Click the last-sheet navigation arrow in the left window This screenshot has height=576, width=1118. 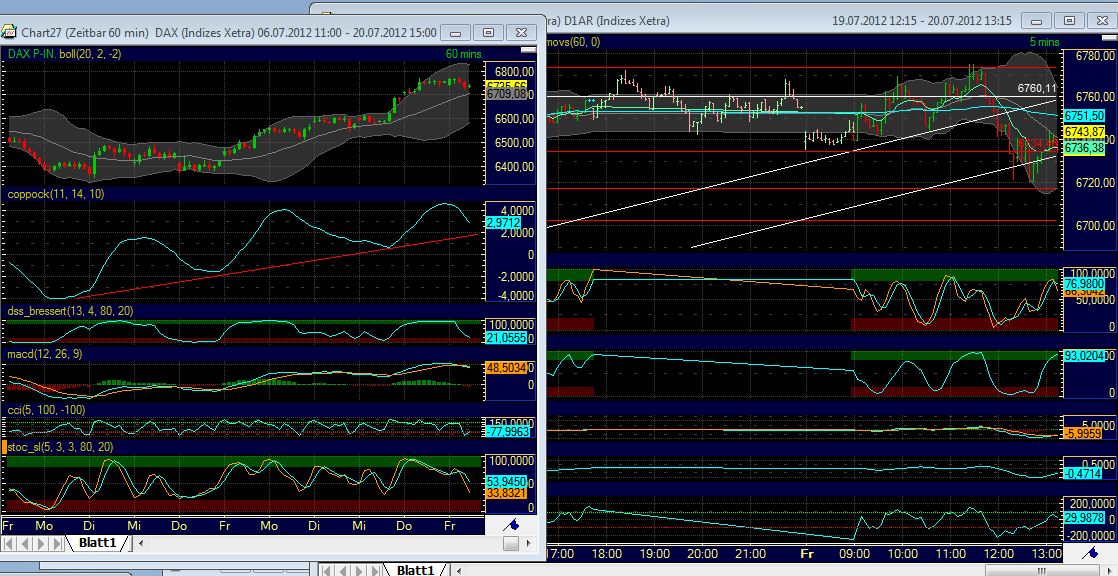[x=57, y=543]
